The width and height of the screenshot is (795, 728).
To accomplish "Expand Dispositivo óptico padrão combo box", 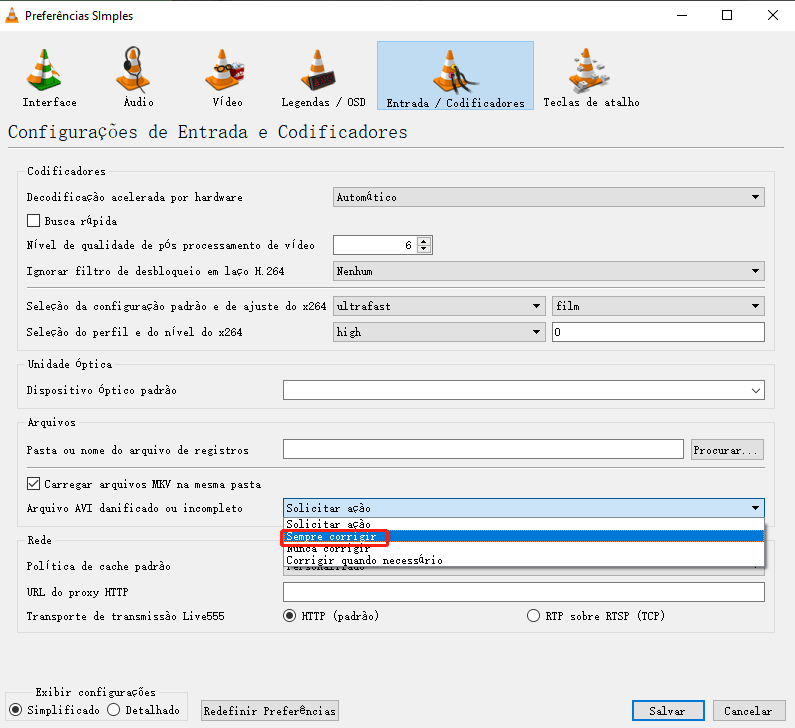I will click(524, 390).
